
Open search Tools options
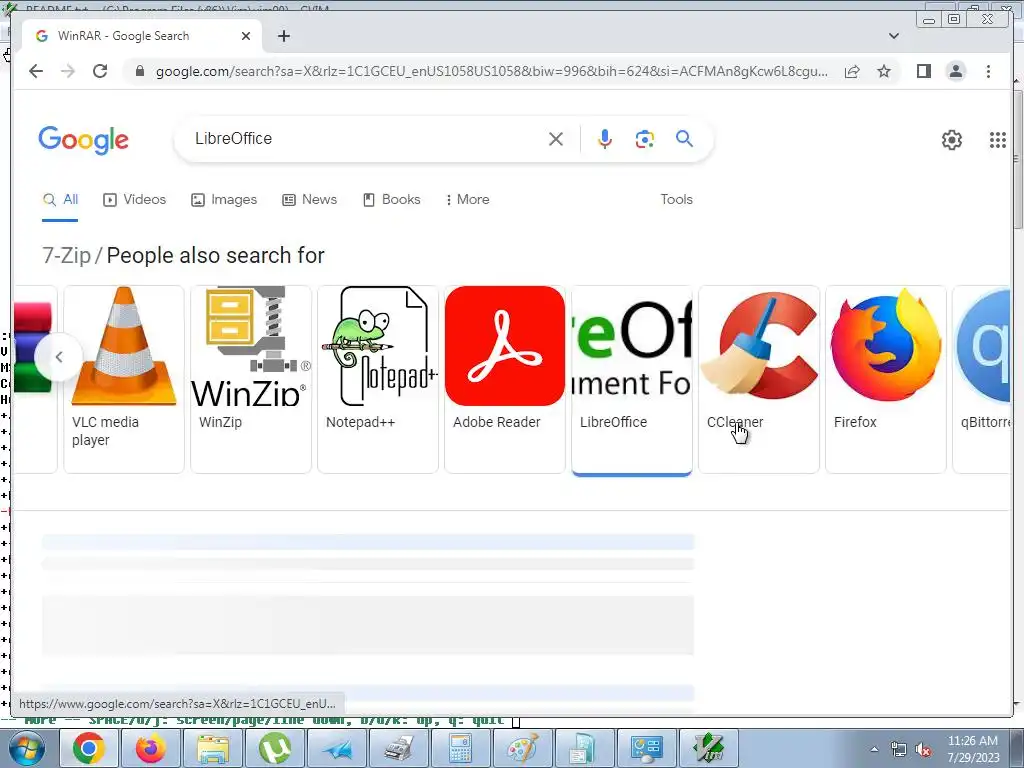click(x=677, y=200)
